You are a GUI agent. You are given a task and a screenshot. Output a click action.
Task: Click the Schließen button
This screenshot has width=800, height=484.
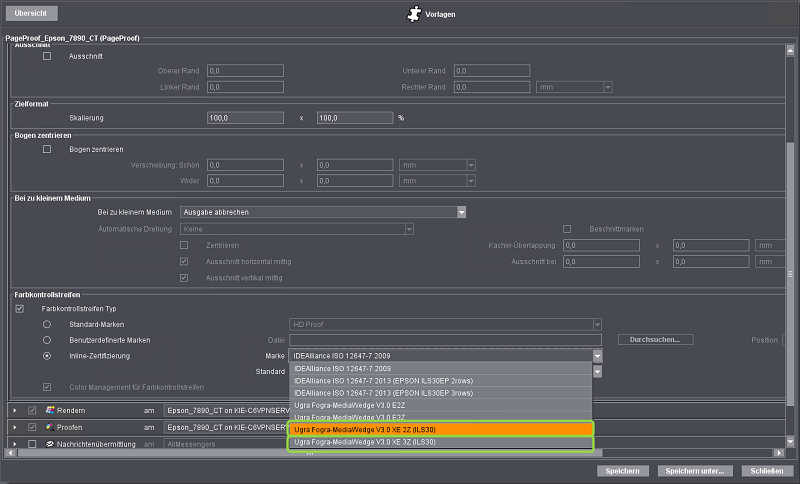coord(767,471)
